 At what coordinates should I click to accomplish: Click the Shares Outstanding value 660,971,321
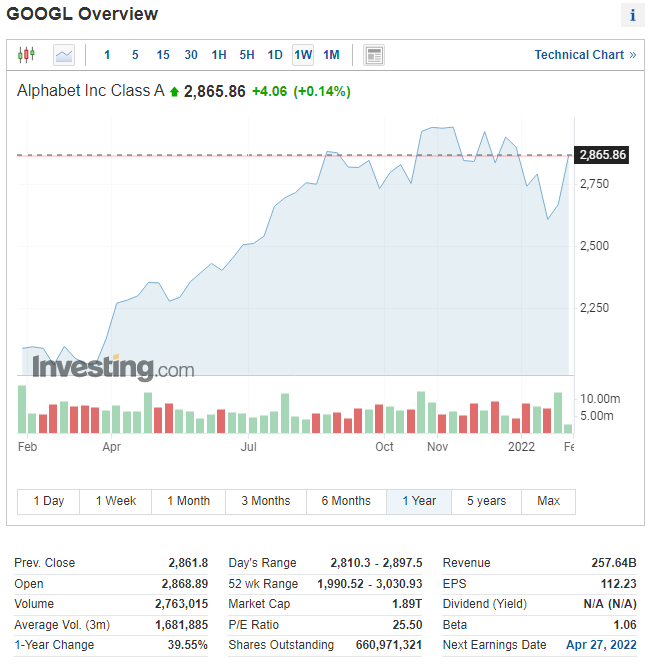[389, 645]
